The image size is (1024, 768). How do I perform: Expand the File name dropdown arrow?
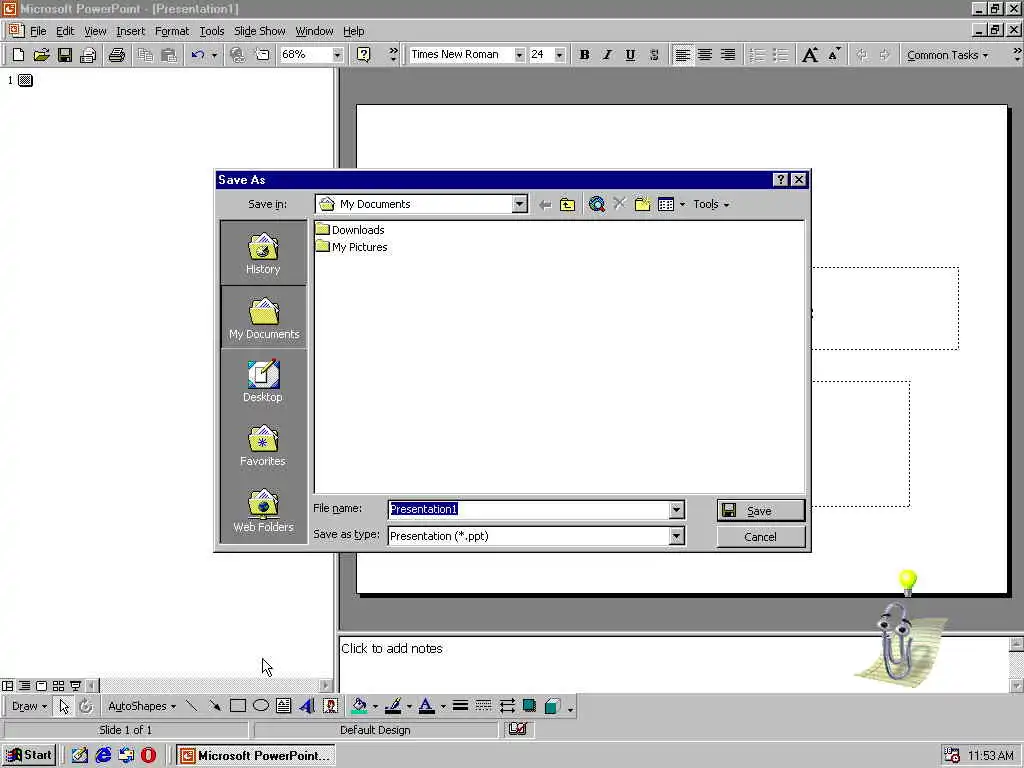point(677,509)
